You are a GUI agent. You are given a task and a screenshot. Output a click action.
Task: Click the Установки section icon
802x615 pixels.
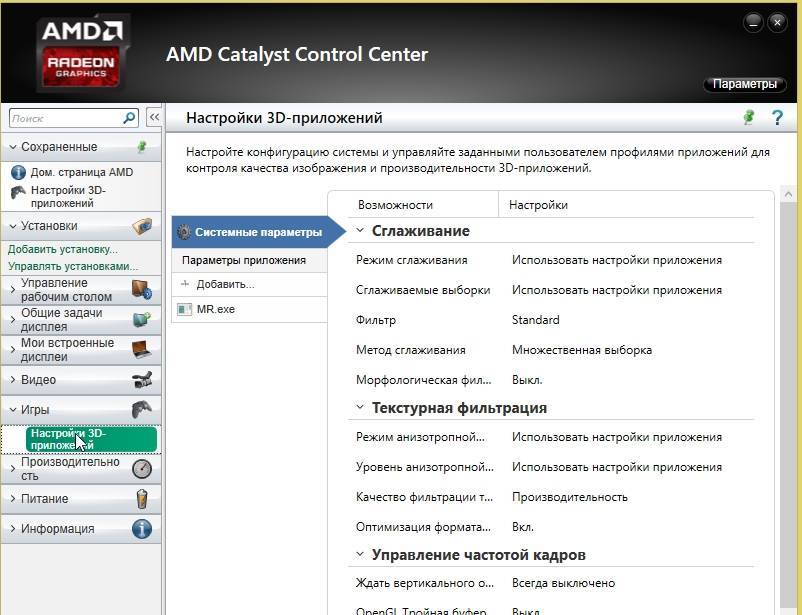(142, 226)
